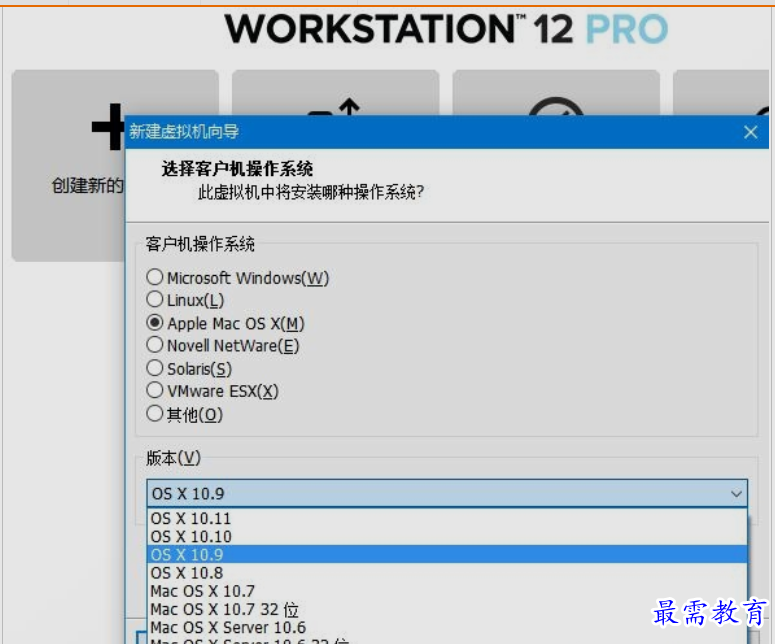Choose OS X 10.11 from version list
The width and height of the screenshot is (775, 644).
click(x=447, y=518)
